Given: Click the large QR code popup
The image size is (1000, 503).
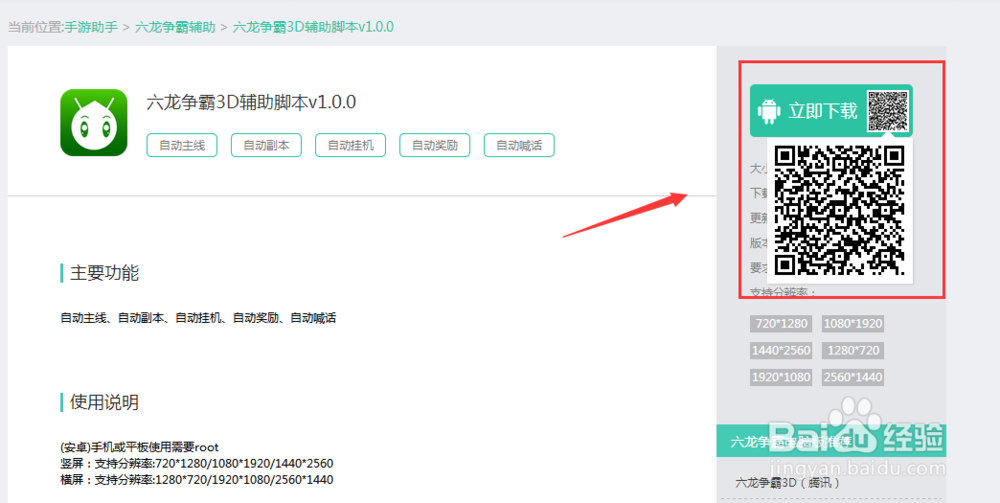Looking at the screenshot, I should click(x=839, y=210).
